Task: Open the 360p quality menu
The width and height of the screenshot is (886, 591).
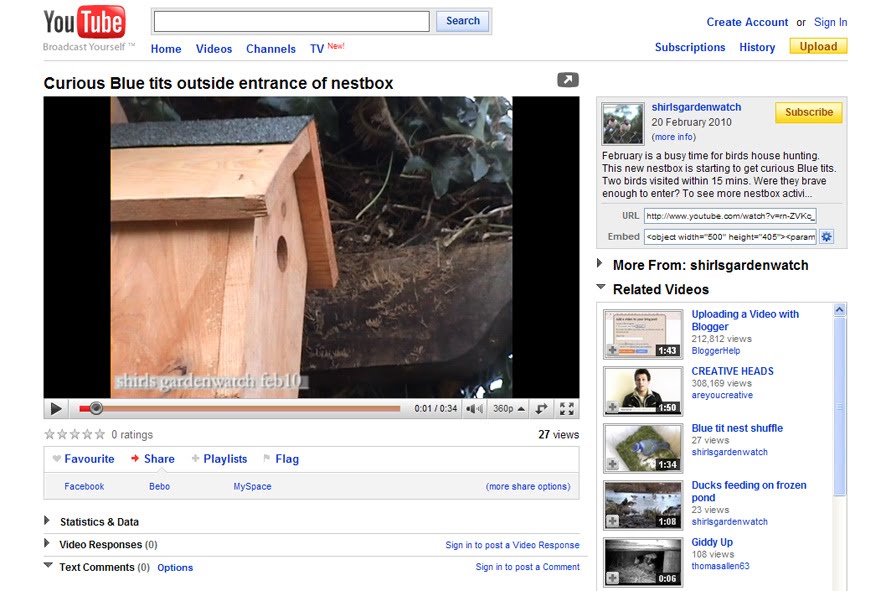Action: coord(508,409)
